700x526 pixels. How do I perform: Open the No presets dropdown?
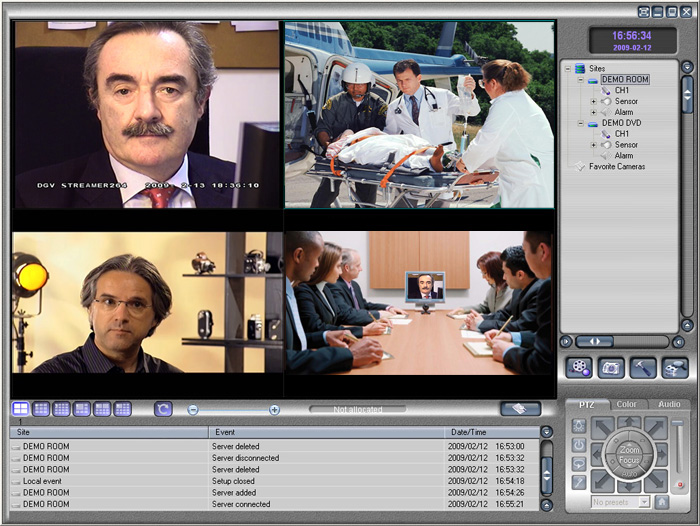coord(621,502)
